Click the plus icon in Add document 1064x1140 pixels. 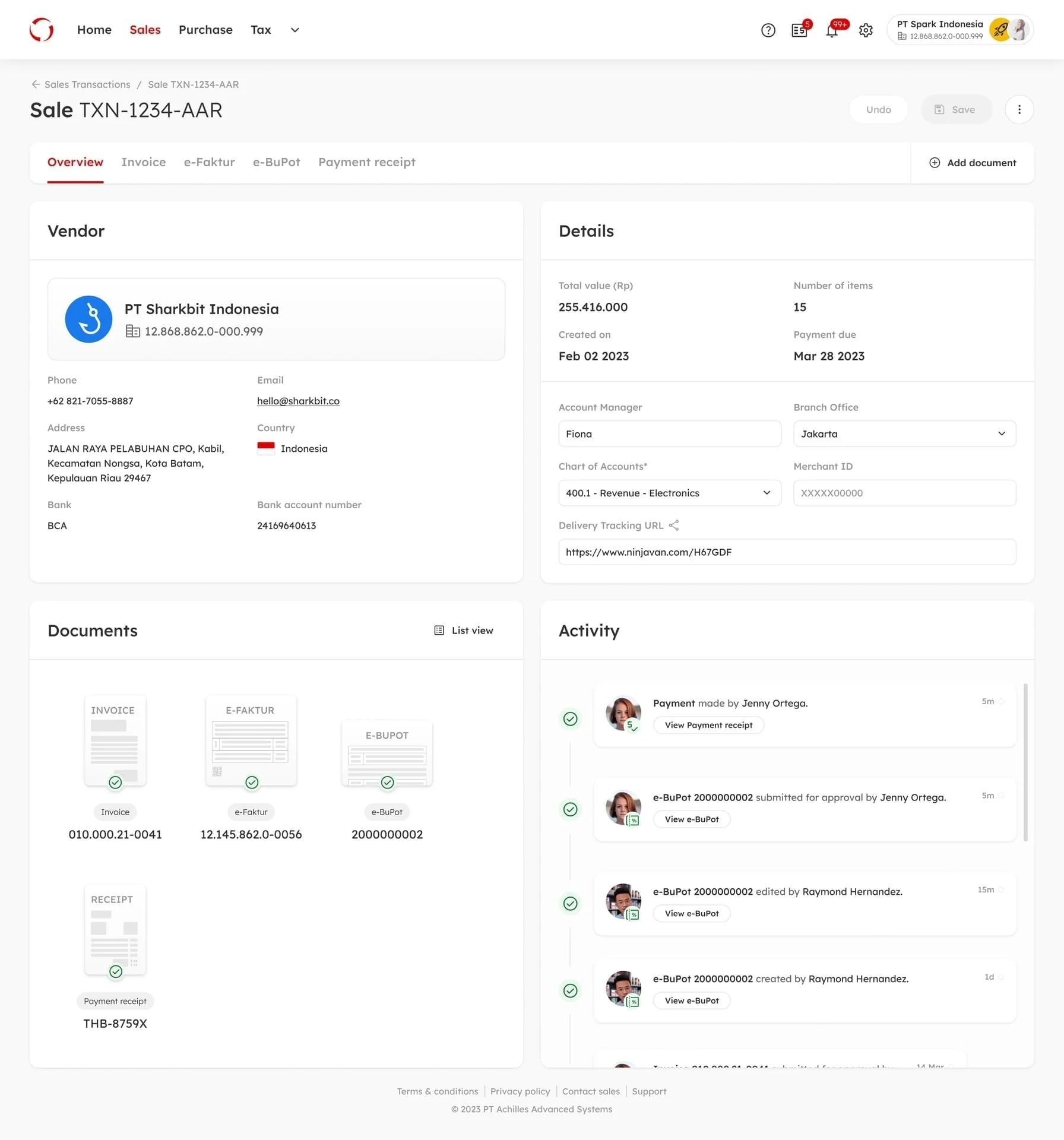pos(935,163)
